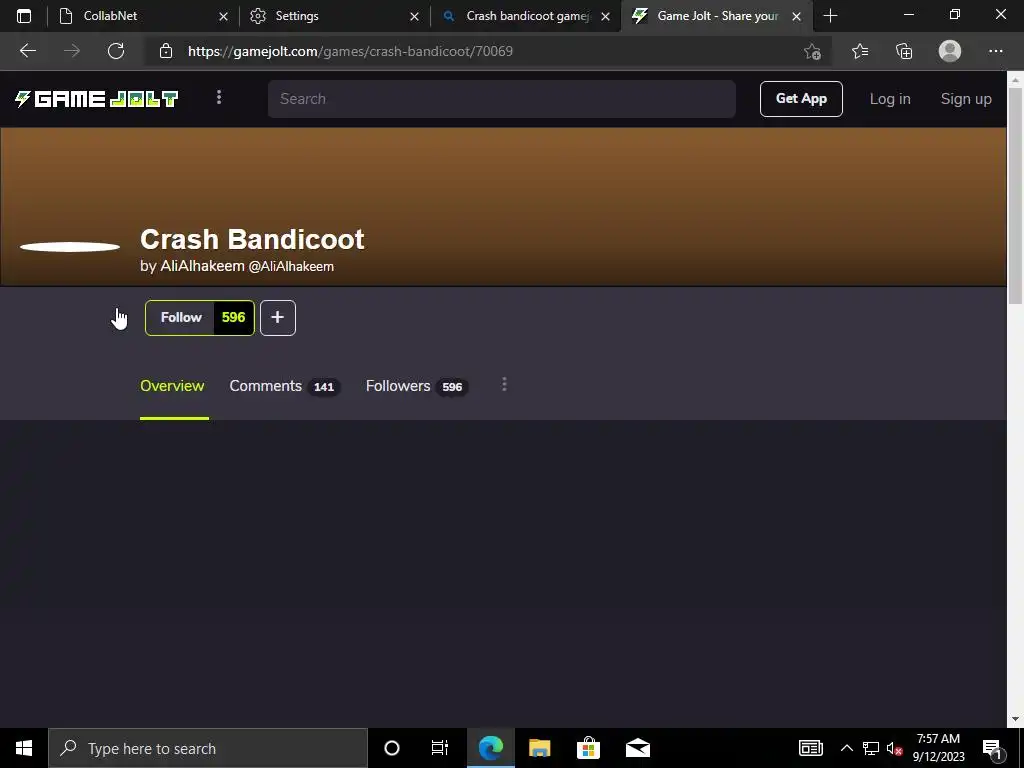Open Cortana from the taskbar
The width and height of the screenshot is (1024, 768).
point(392,748)
